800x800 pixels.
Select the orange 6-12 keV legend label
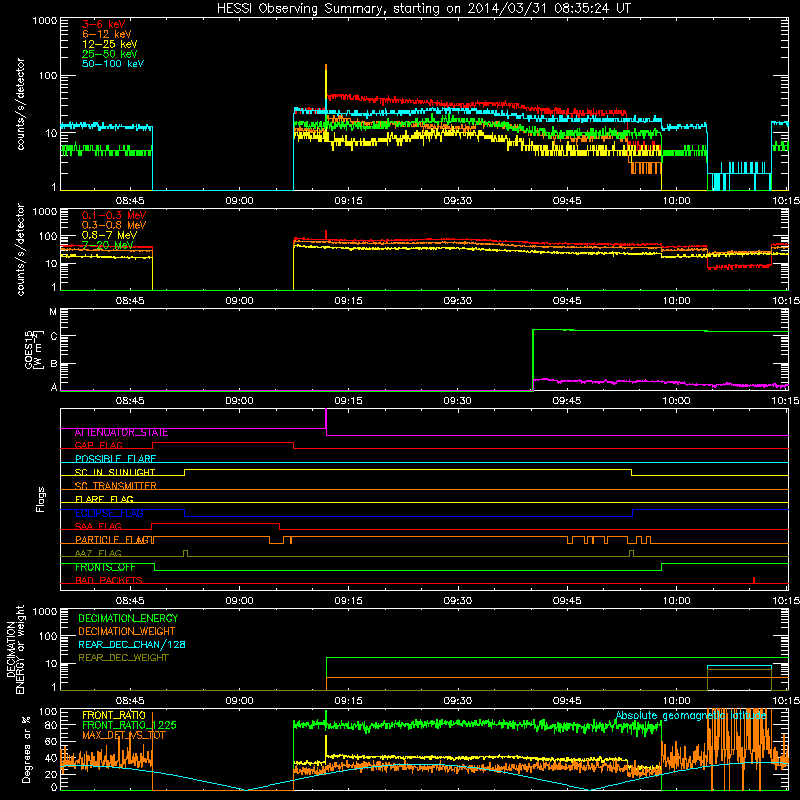pyautogui.click(x=107, y=34)
